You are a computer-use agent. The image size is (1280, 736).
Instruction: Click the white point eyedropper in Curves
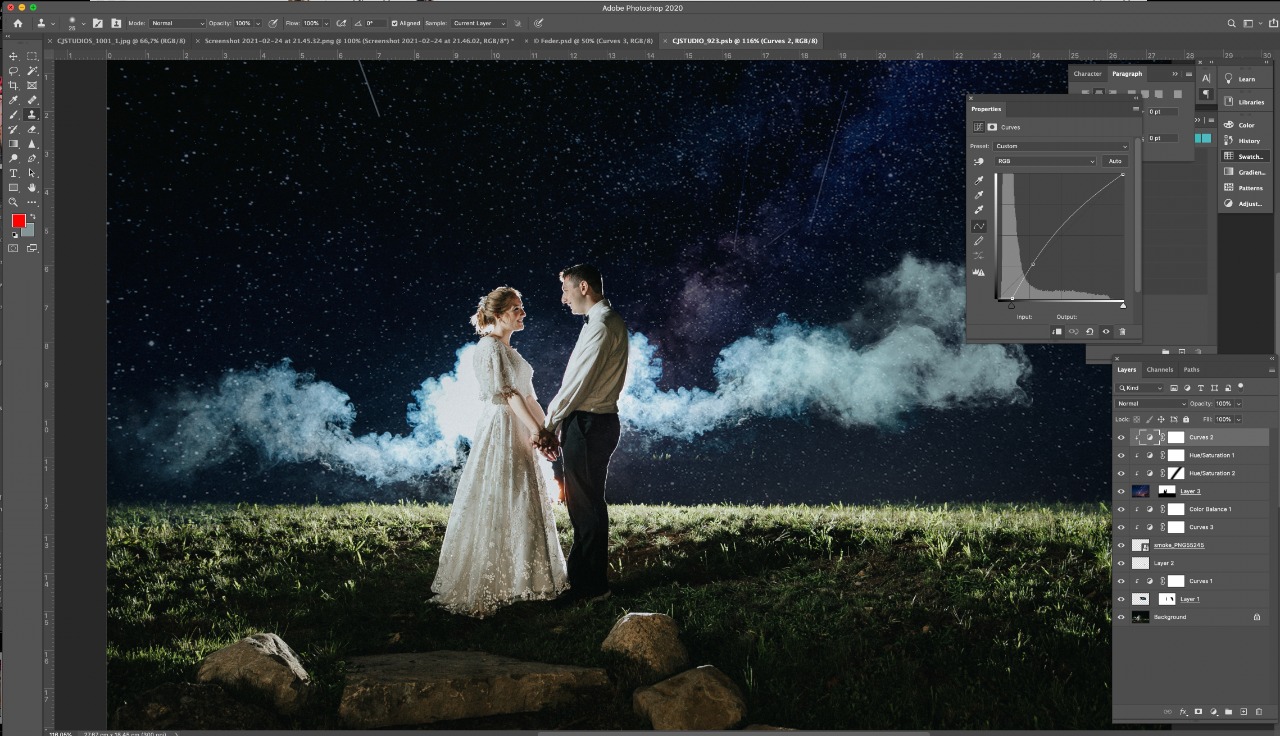coord(980,210)
